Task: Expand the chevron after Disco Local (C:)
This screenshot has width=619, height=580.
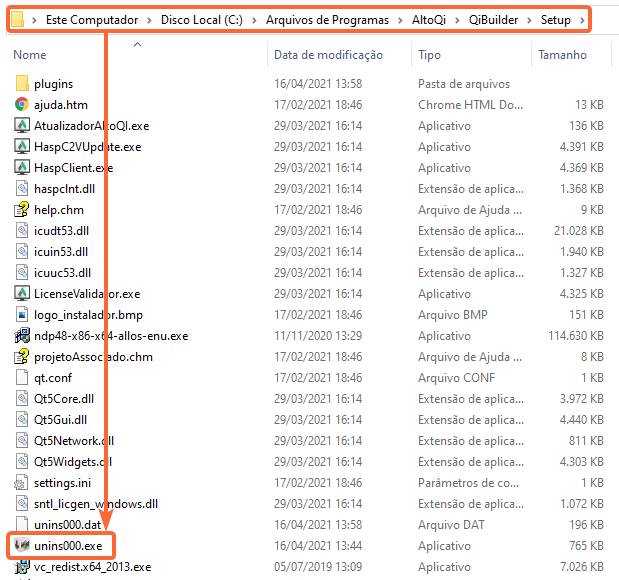Action: click(x=254, y=20)
